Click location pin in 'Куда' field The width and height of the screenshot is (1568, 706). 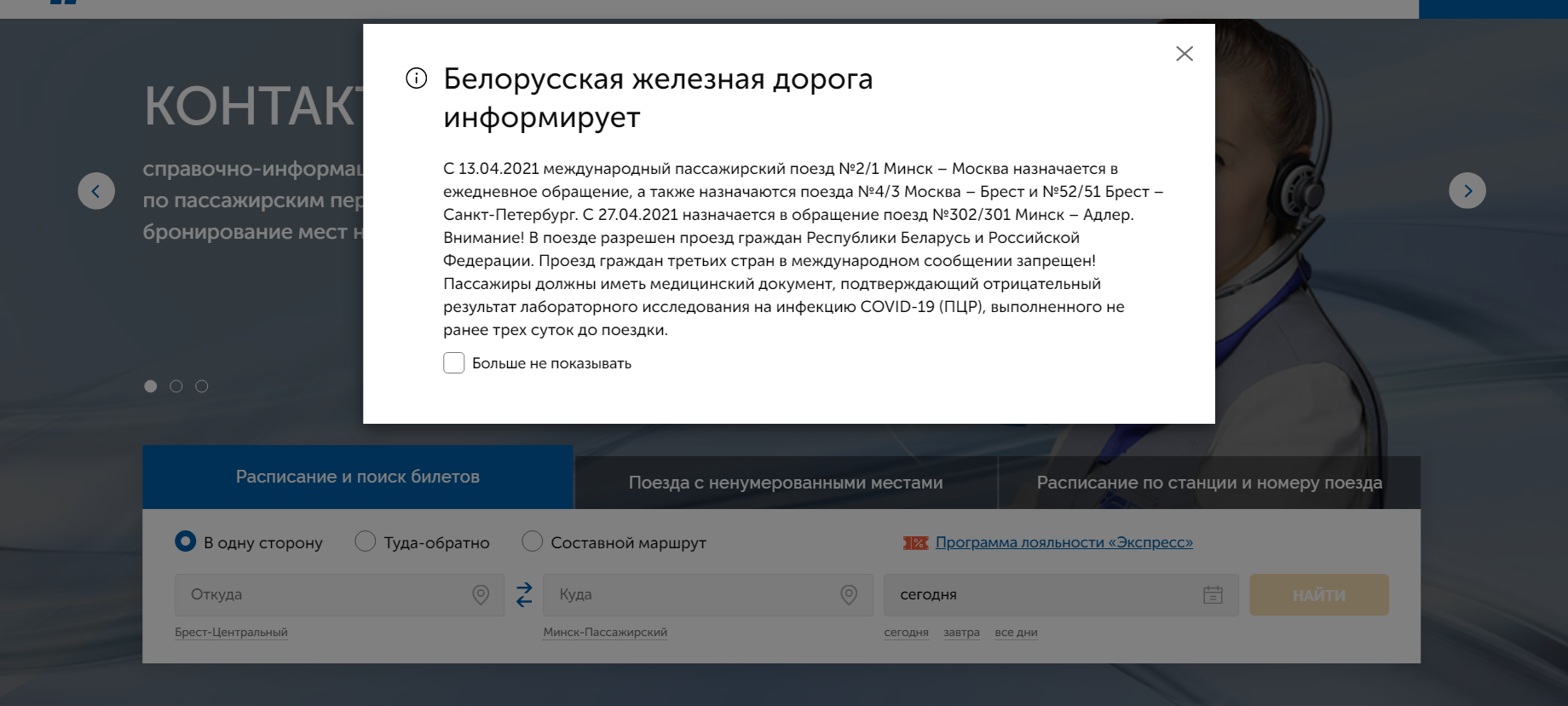click(849, 595)
